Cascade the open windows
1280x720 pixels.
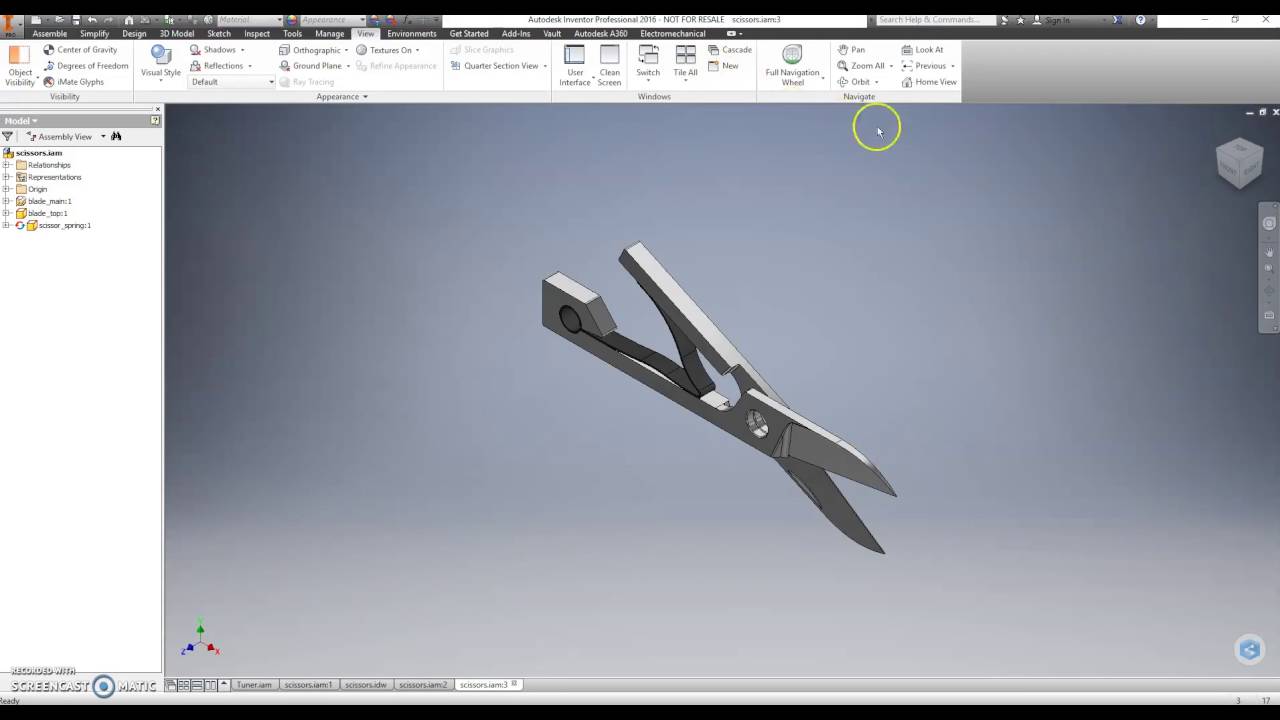tap(729, 50)
